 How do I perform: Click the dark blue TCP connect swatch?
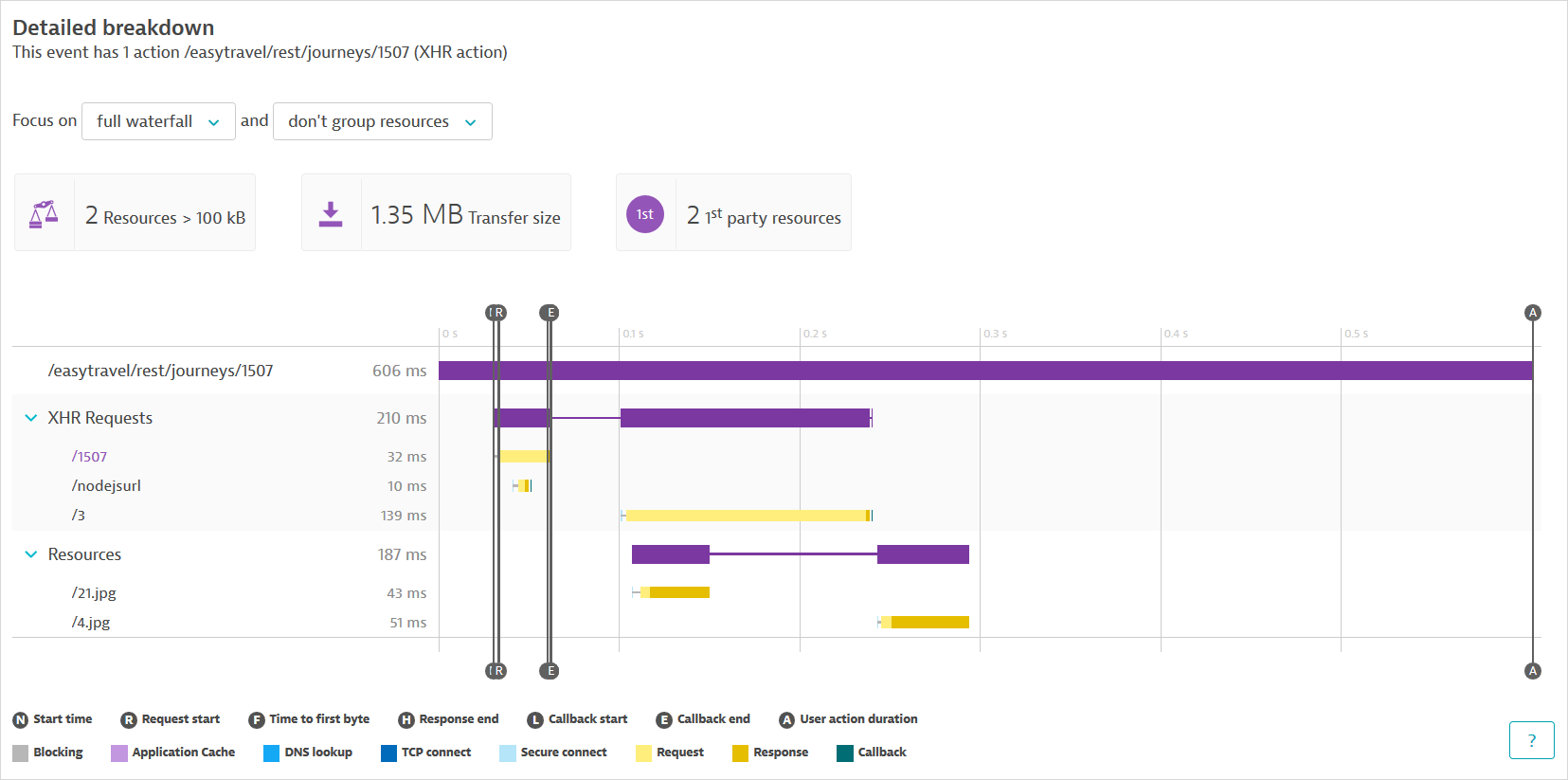(388, 753)
